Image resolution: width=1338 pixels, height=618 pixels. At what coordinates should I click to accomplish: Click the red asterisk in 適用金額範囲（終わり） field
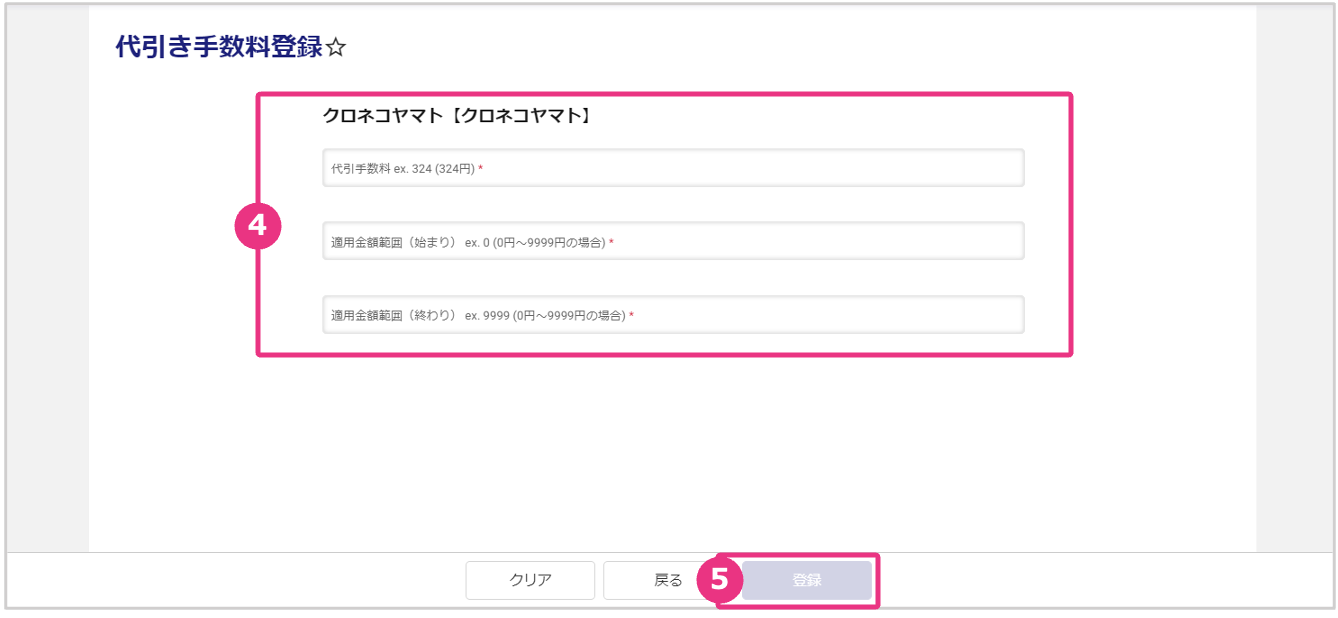[x=631, y=316]
